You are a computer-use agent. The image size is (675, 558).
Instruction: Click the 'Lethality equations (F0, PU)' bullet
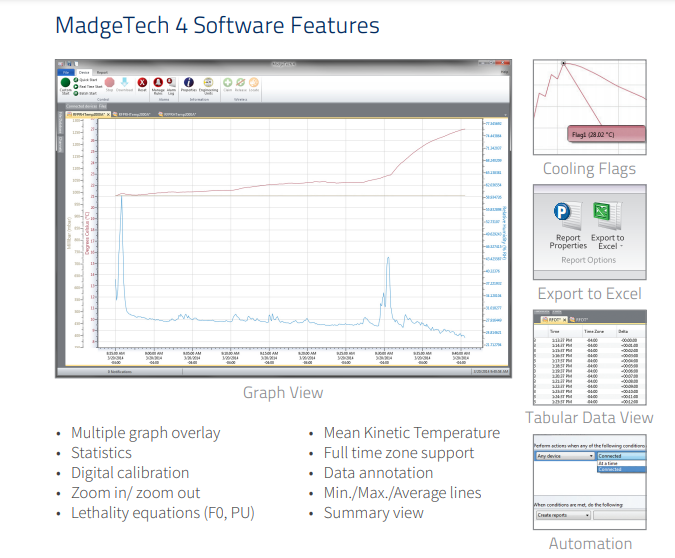163,513
